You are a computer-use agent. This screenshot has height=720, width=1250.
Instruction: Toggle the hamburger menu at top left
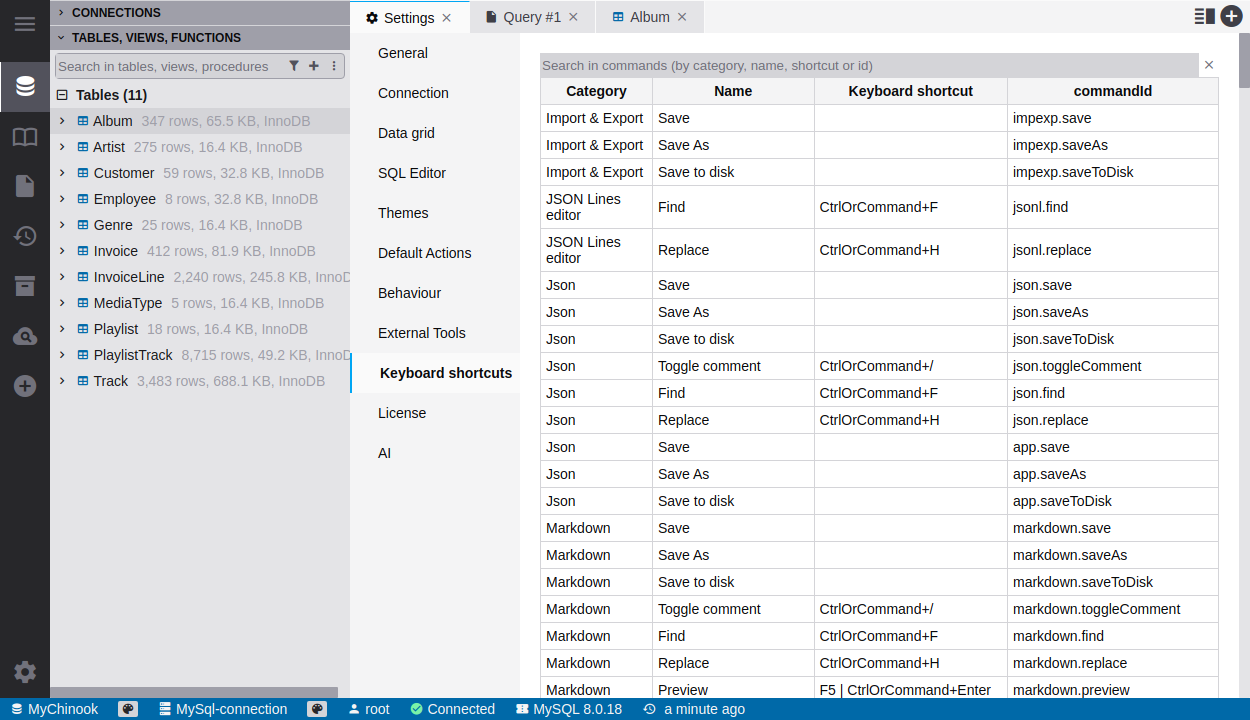(25, 24)
